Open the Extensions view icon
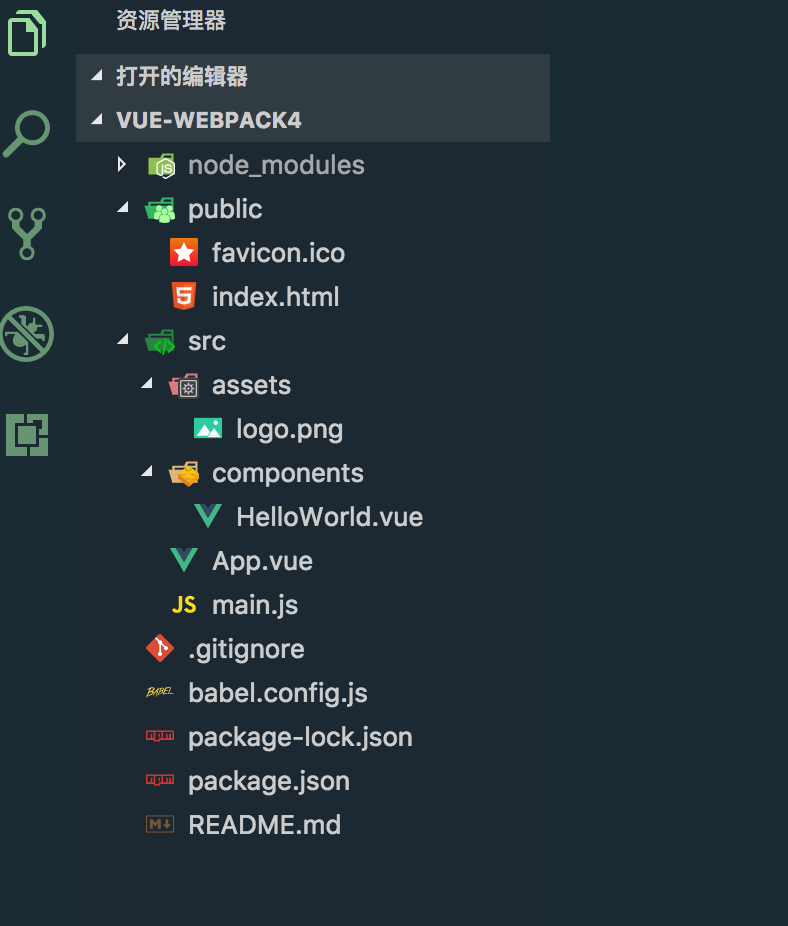The width and height of the screenshot is (788, 926). (x=27, y=434)
